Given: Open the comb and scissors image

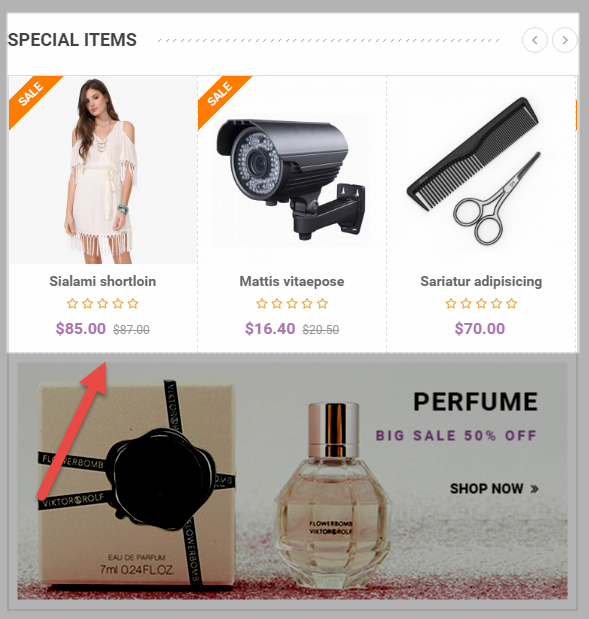Looking at the screenshot, I should pos(481,170).
